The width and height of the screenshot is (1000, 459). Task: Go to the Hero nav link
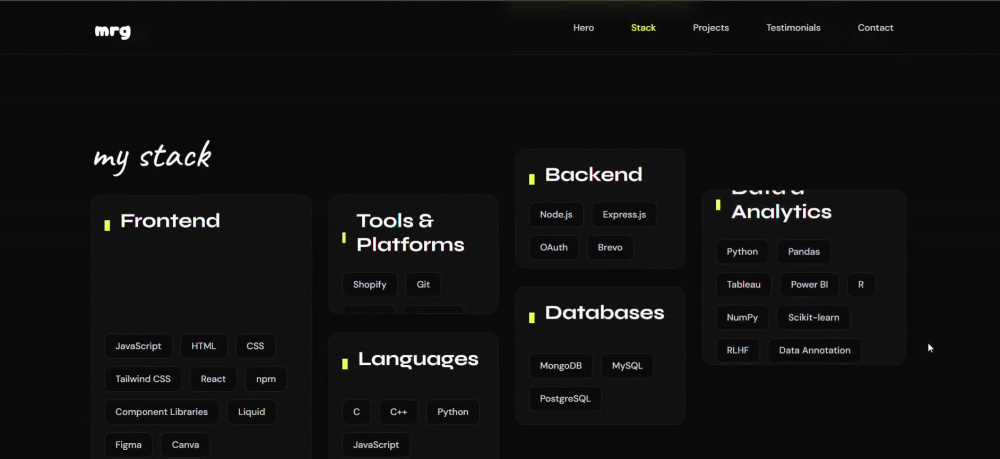click(x=584, y=27)
